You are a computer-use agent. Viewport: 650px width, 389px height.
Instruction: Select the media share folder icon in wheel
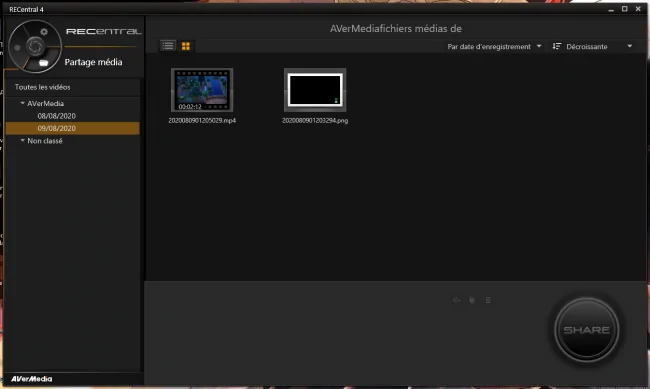[x=44, y=63]
